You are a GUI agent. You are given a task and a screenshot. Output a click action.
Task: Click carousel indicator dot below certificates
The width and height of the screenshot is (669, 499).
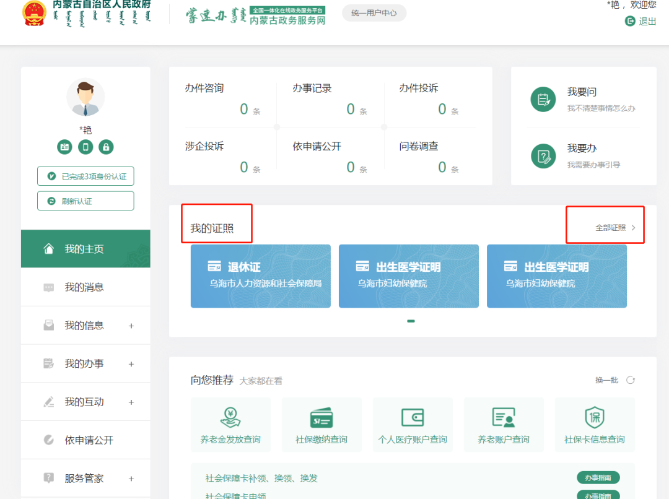(x=411, y=321)
